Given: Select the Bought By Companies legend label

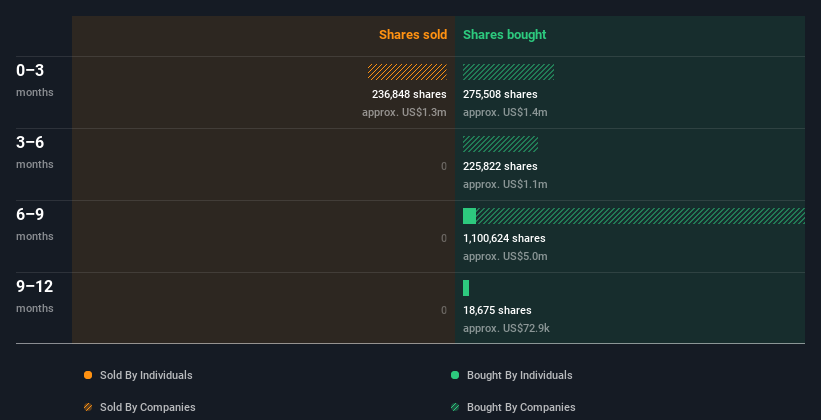Looking at the screenshot, I should pos(521,407).
